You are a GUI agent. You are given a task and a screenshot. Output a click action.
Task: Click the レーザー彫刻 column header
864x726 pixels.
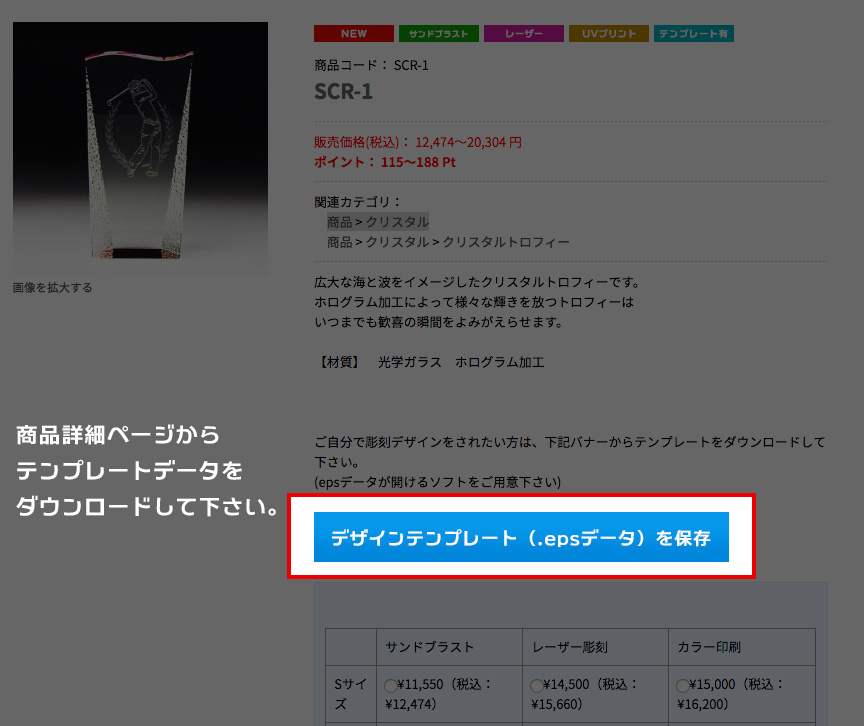tap(570, 647)
